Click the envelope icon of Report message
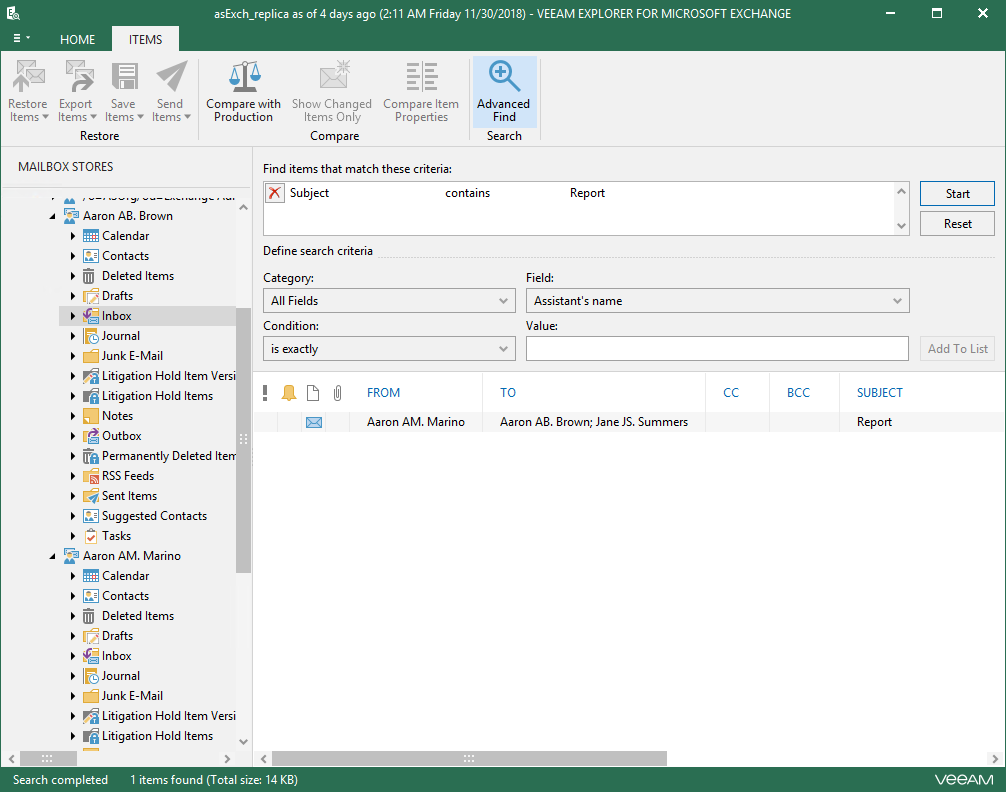The image size is (1006, 792). pyautogui.click(x=314, y=422)
